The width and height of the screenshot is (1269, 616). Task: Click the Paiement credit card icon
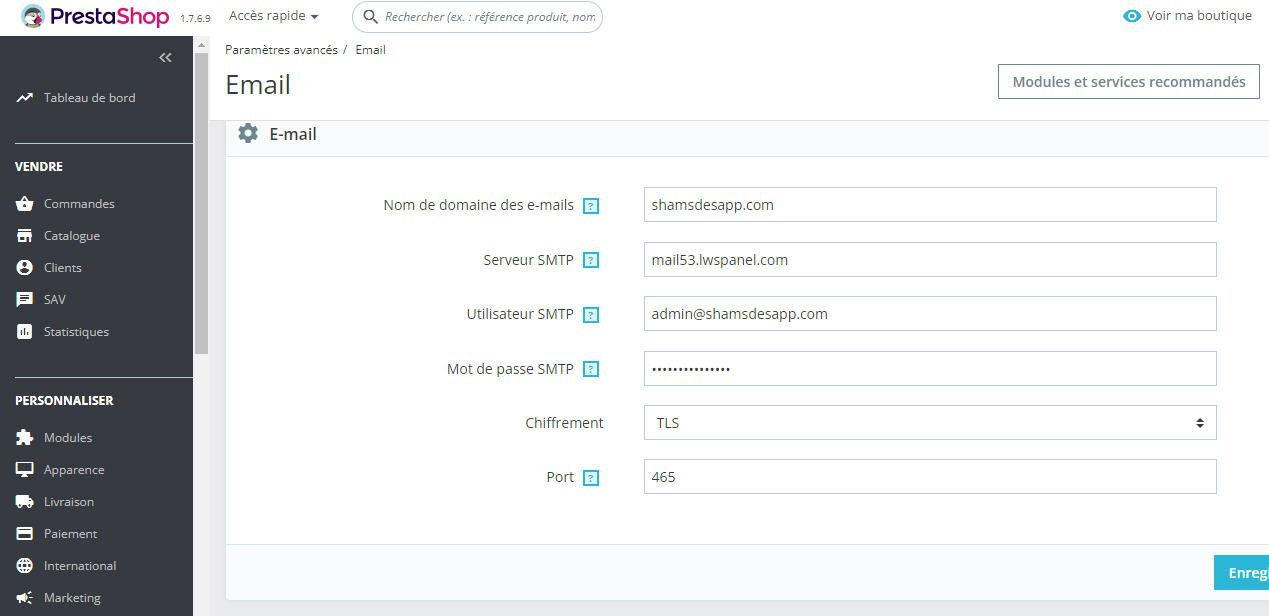click(x=25, y=534)
